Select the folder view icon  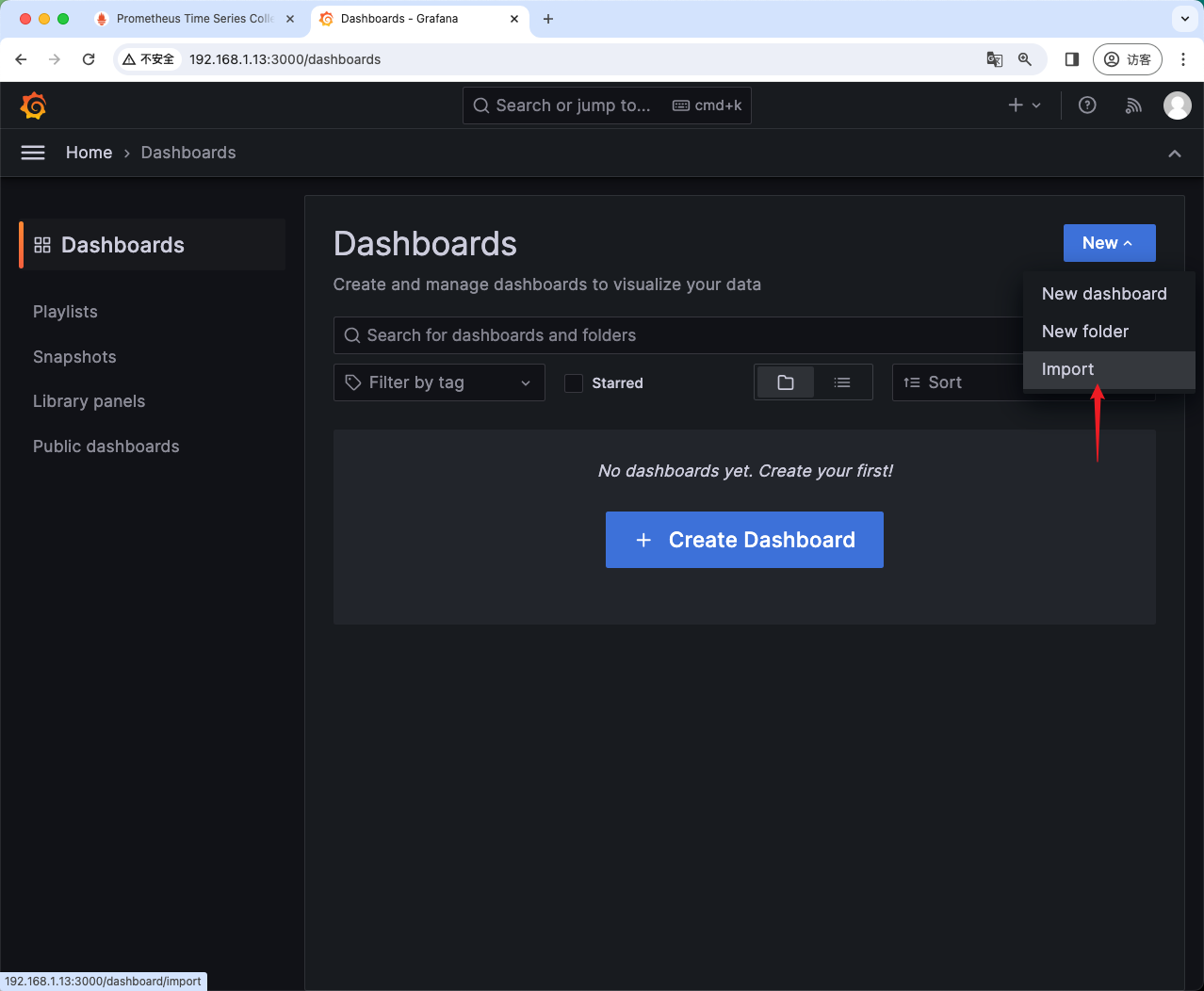coord(786,382)
